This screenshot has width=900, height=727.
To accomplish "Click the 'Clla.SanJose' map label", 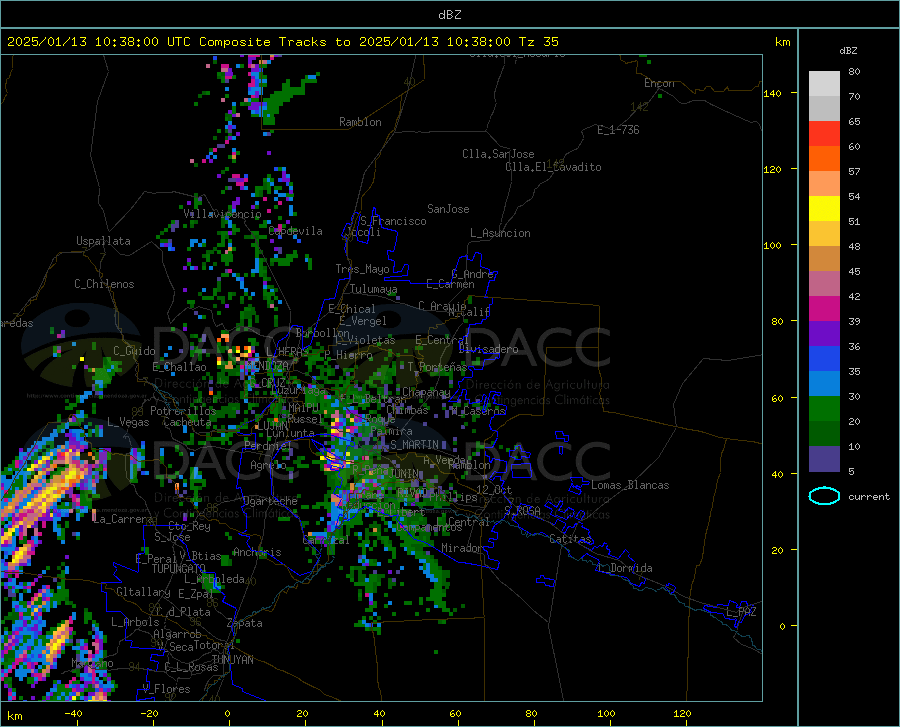I will tap(498, 154).
